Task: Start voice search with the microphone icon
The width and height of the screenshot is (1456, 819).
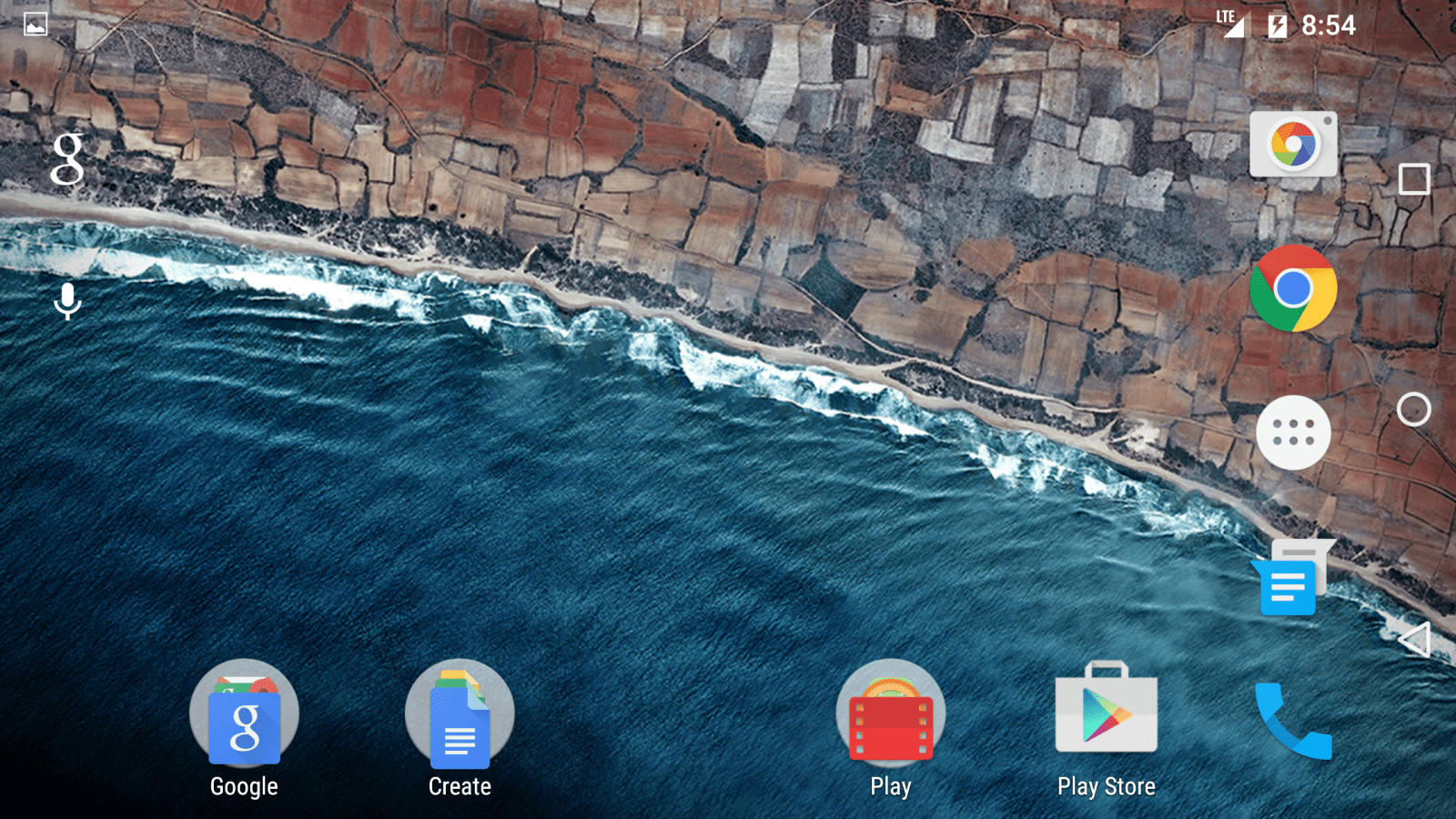Action: (x=67, y=301)
